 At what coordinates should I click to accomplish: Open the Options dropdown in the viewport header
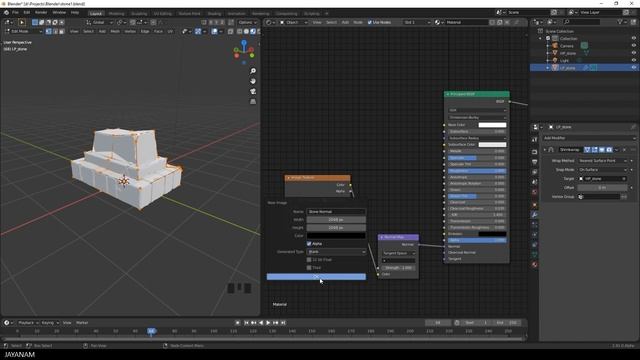point(247,22)
